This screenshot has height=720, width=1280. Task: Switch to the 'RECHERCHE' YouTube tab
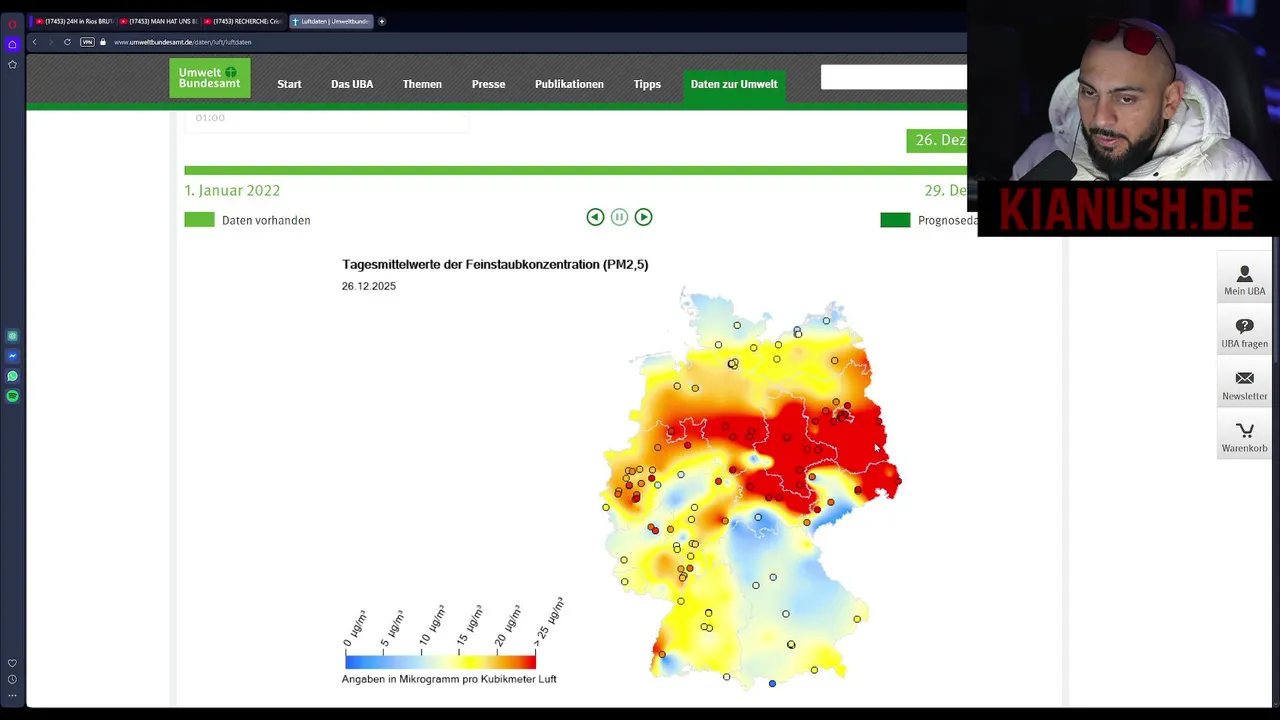click(x=242, y=21)
